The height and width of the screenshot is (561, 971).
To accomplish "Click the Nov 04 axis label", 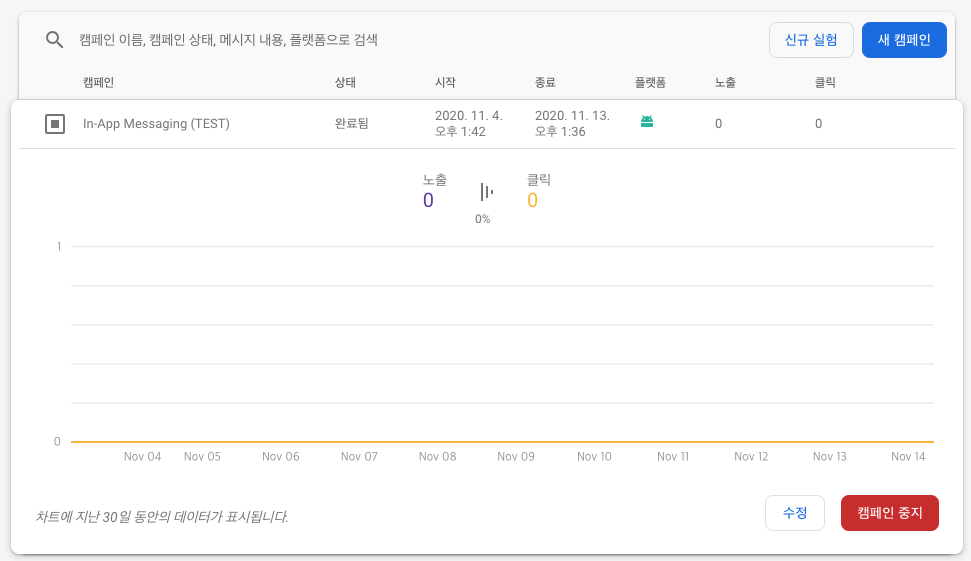I will coord(142,457).
